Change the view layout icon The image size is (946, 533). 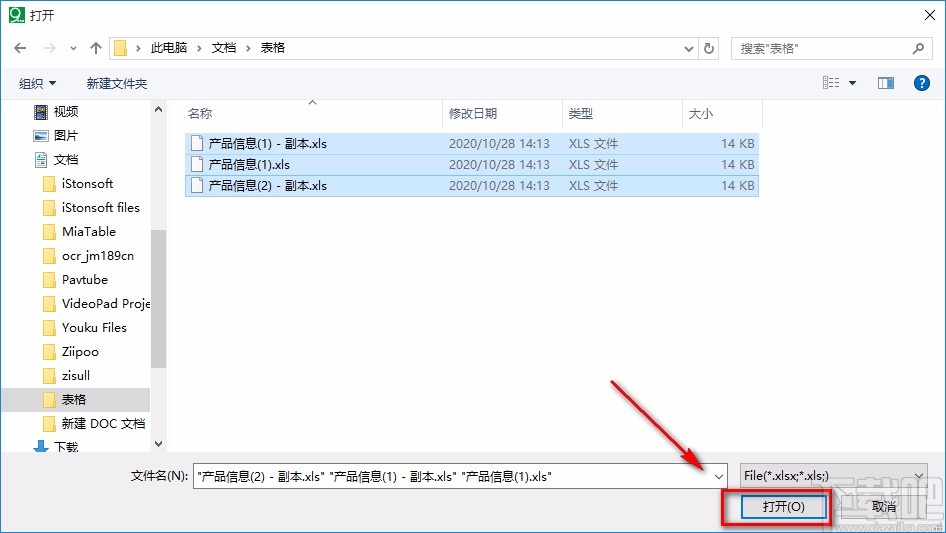point(831,83)
